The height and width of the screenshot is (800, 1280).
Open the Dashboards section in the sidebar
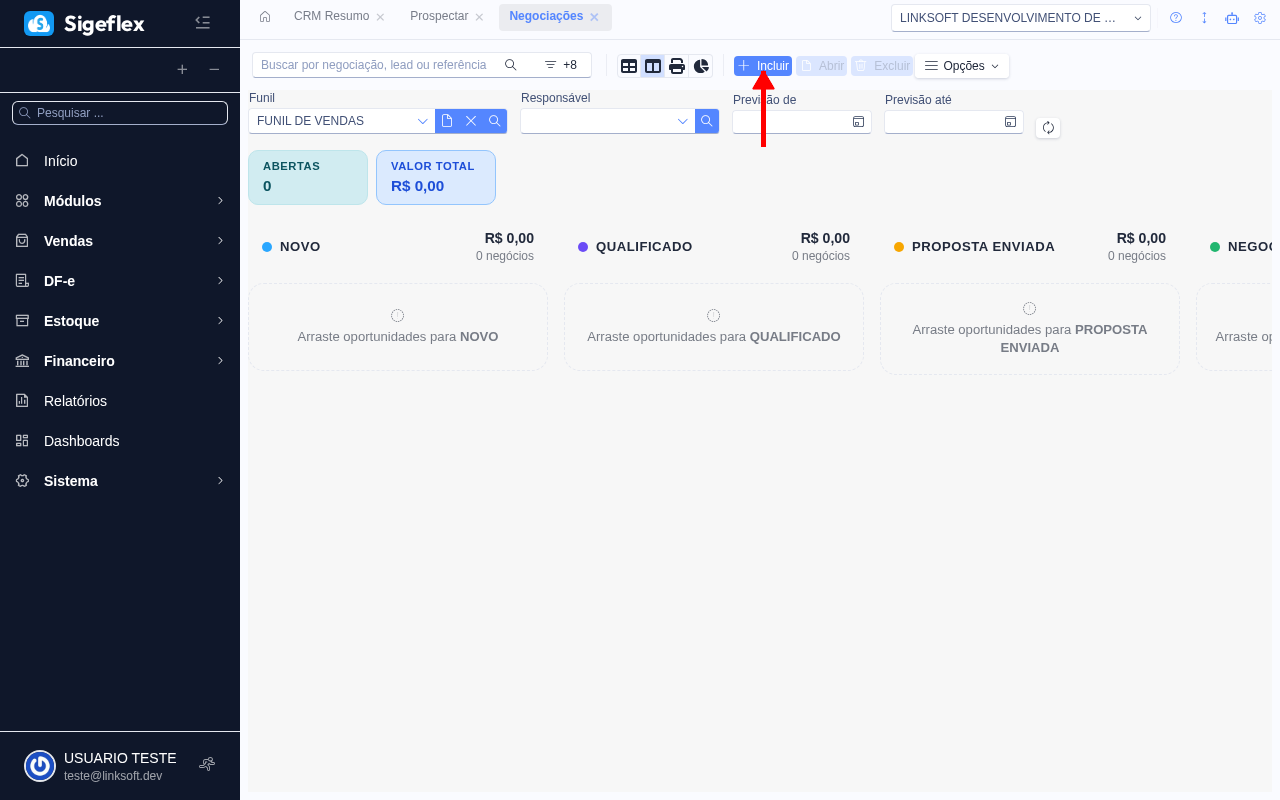click(82, 441)
